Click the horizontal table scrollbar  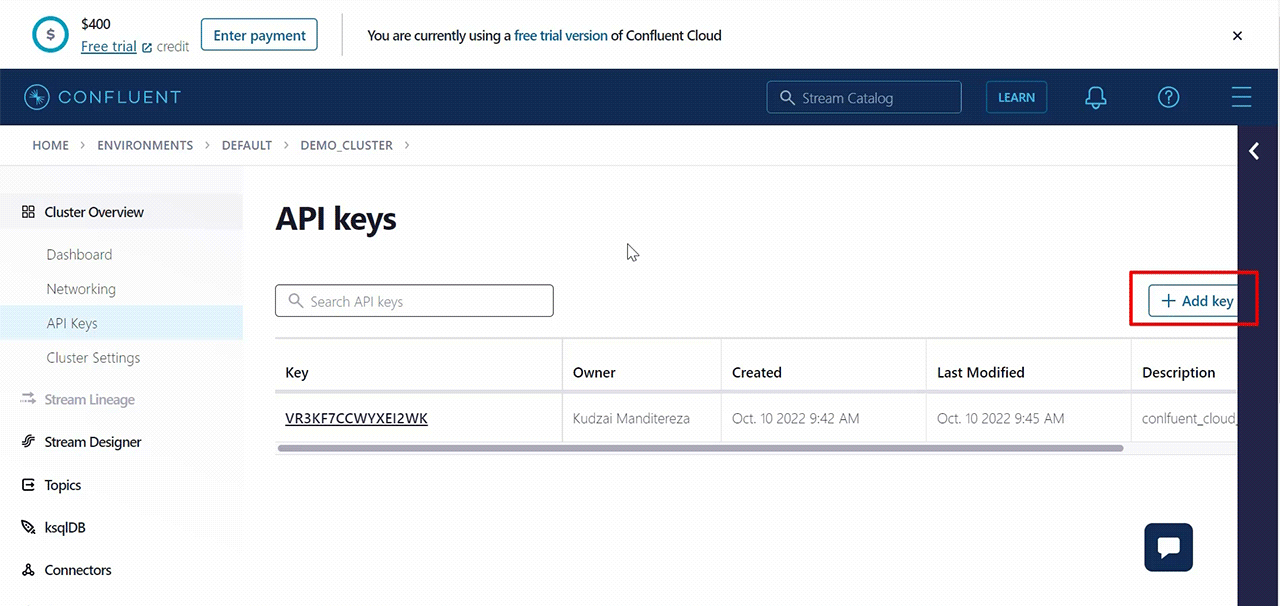(x=700, y=448)
